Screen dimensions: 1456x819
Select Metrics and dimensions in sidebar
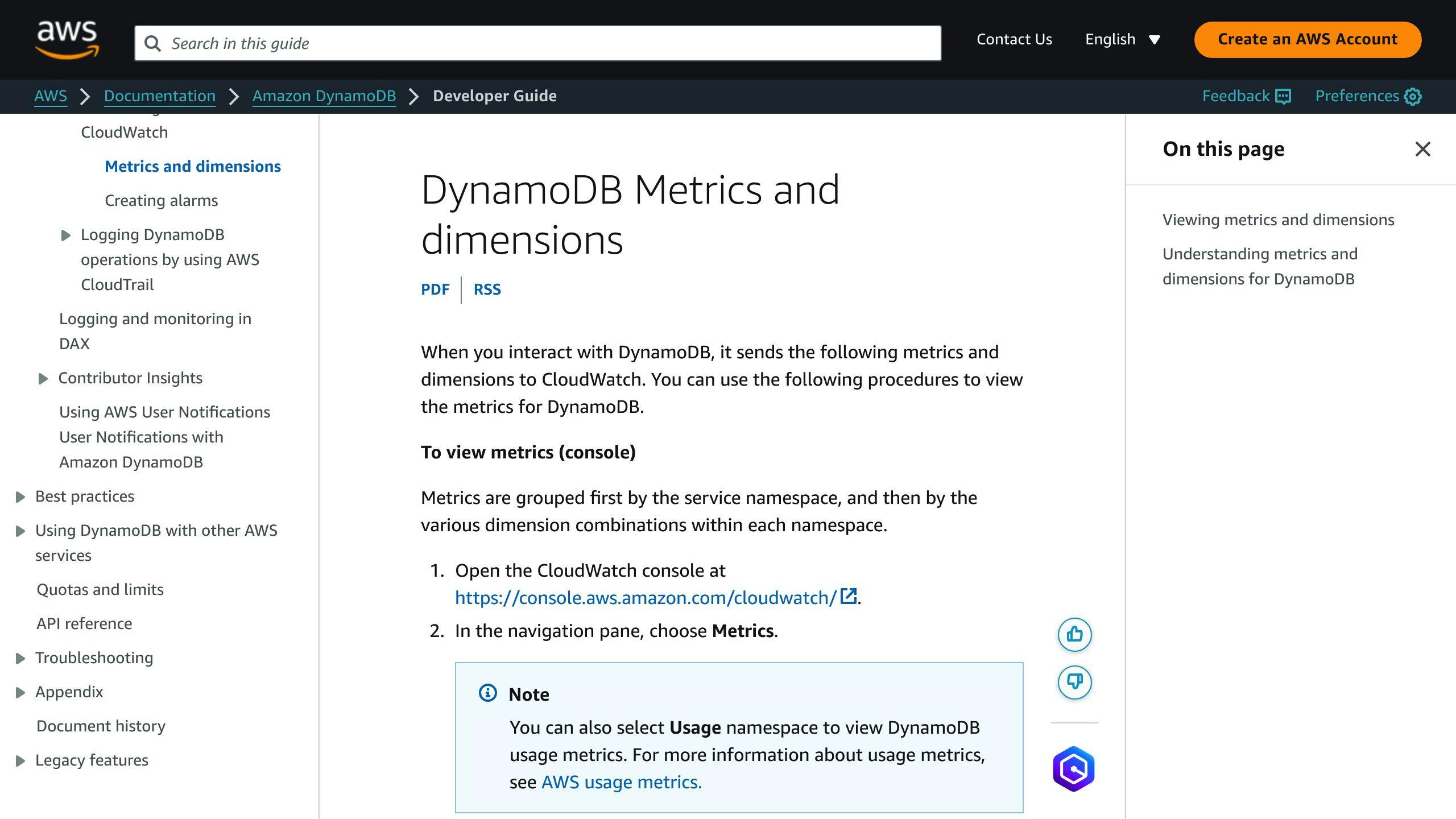point(192,166)
